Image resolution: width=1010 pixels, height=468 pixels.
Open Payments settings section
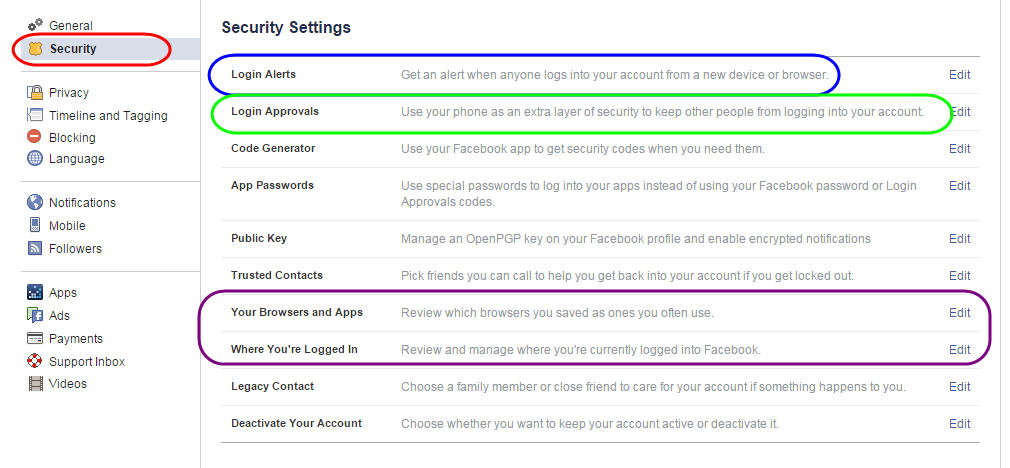point(75,339)
